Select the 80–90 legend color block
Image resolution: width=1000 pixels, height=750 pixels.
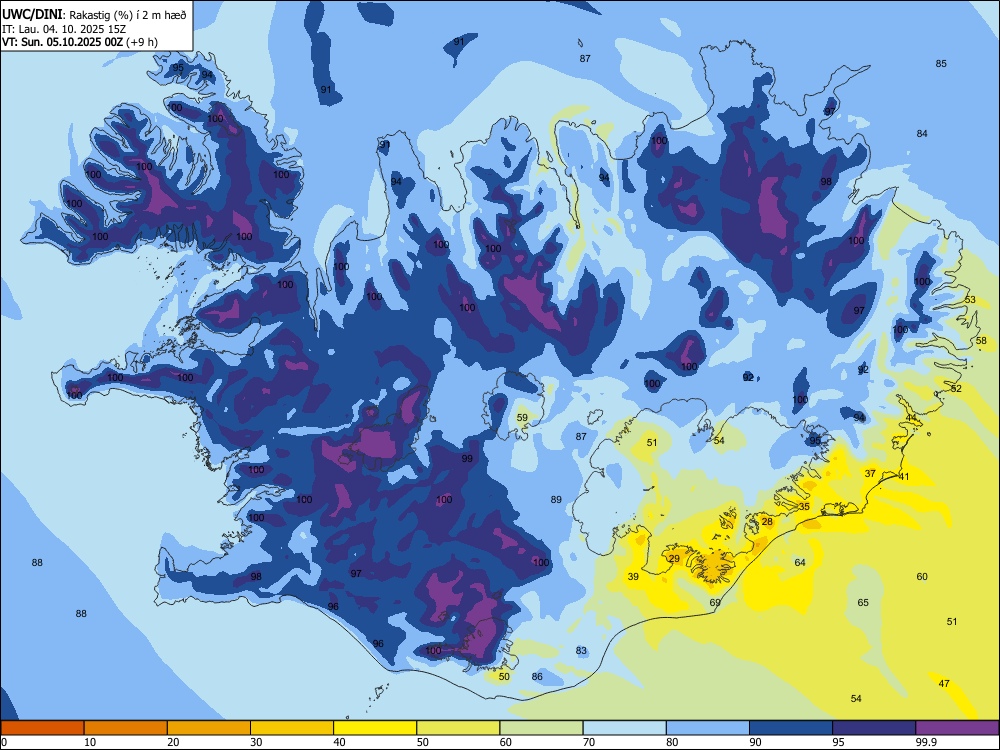(708, 728)
